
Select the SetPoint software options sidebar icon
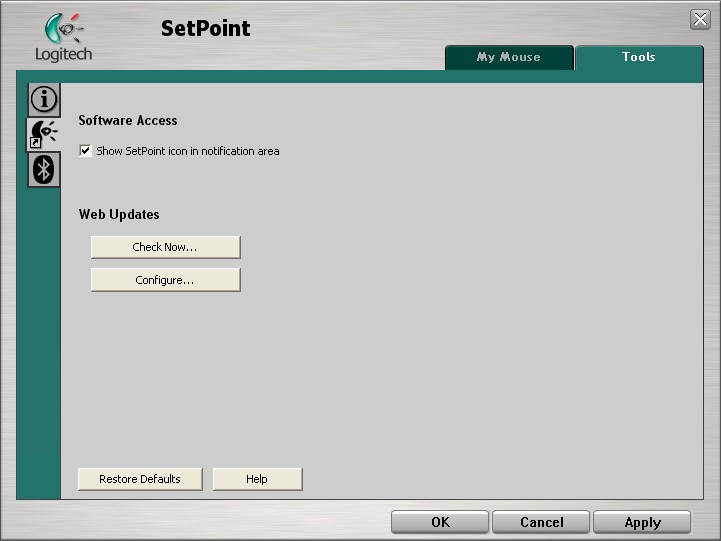coord(44,135)
